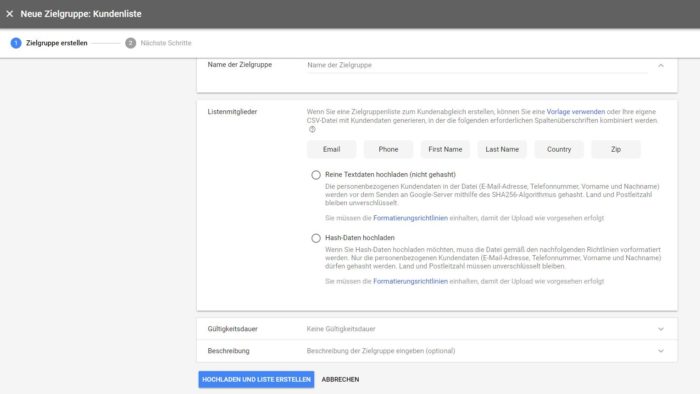Click Beschreibung der Zielgruppe eingeben placeholder

click(x=381, y=351)
